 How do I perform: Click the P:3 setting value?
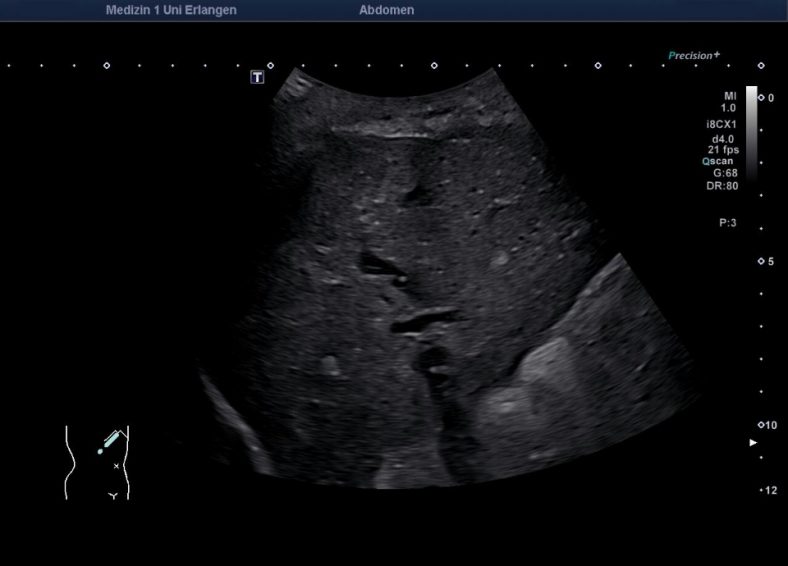point(727,223)
